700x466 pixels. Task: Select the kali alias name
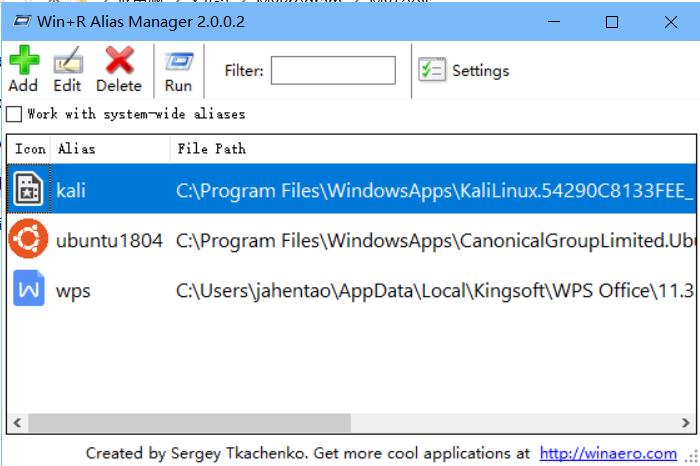tap(71, 191)
